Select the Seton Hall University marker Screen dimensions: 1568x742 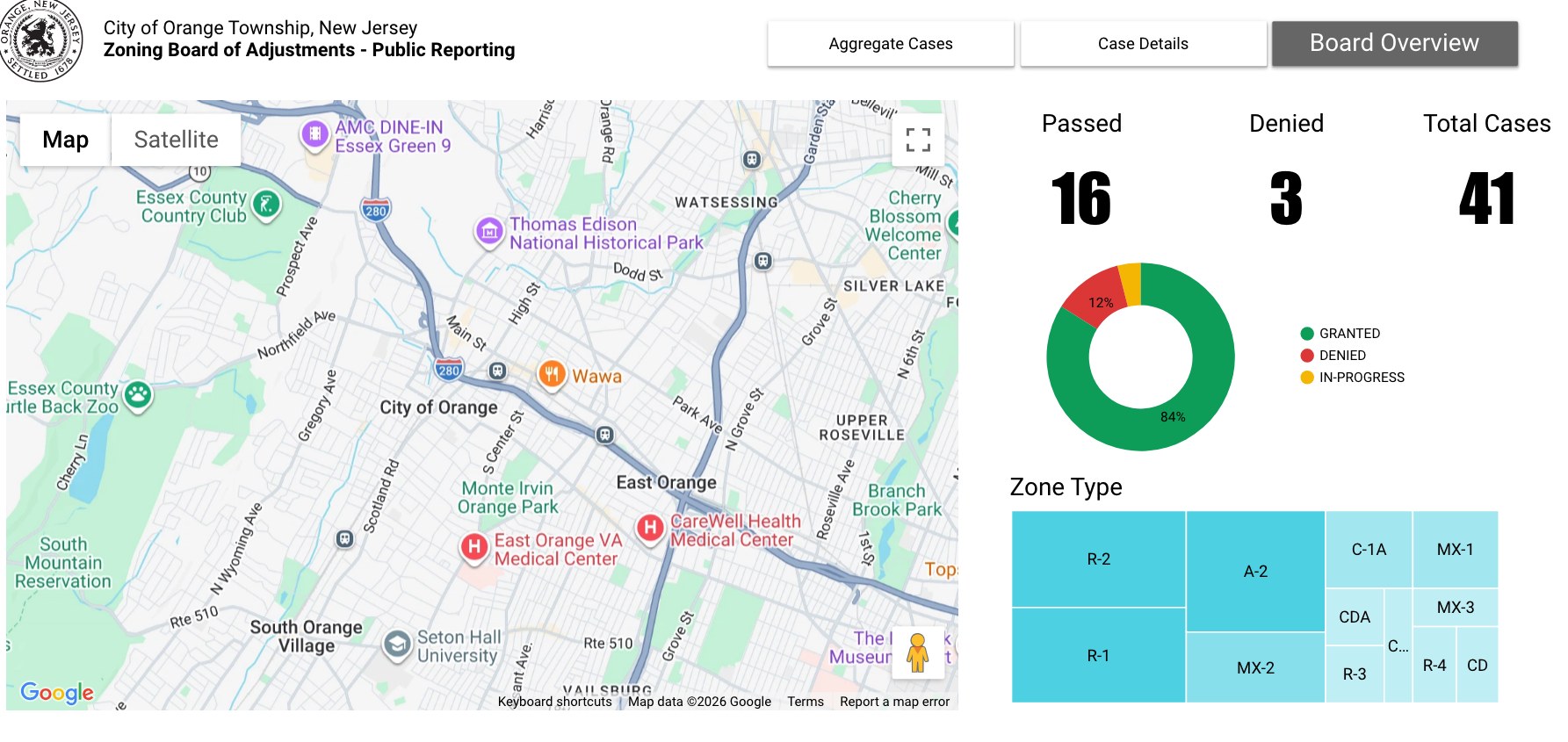point(397,646)
